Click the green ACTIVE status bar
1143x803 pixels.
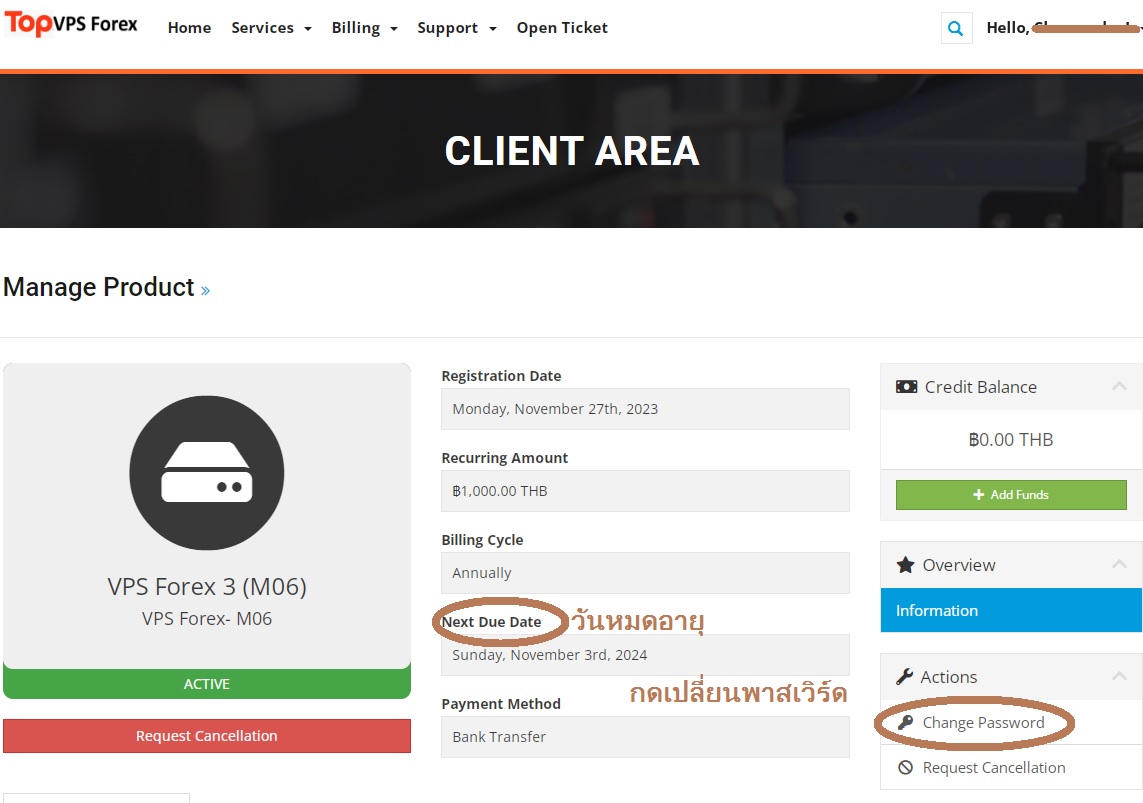(x=207, y=683)
